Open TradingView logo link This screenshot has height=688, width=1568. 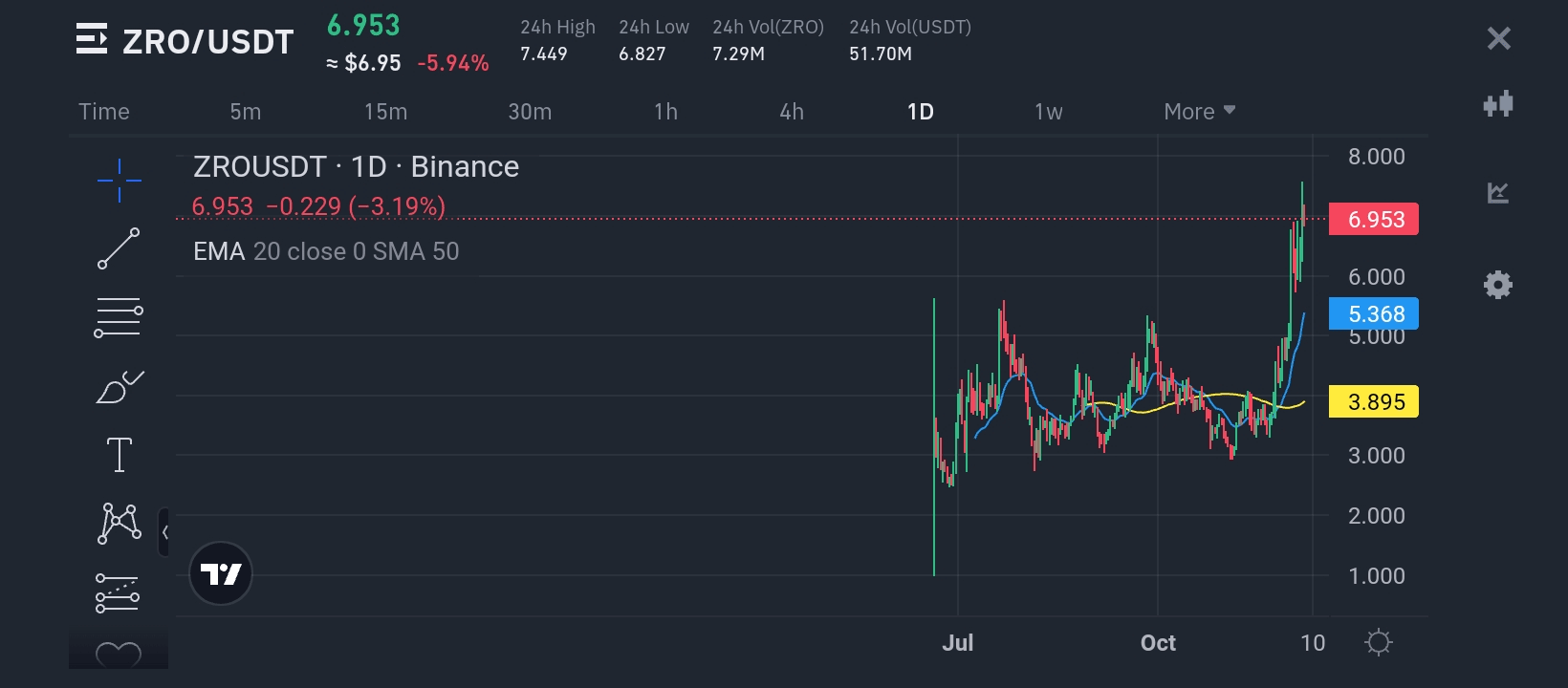point(221,573)
